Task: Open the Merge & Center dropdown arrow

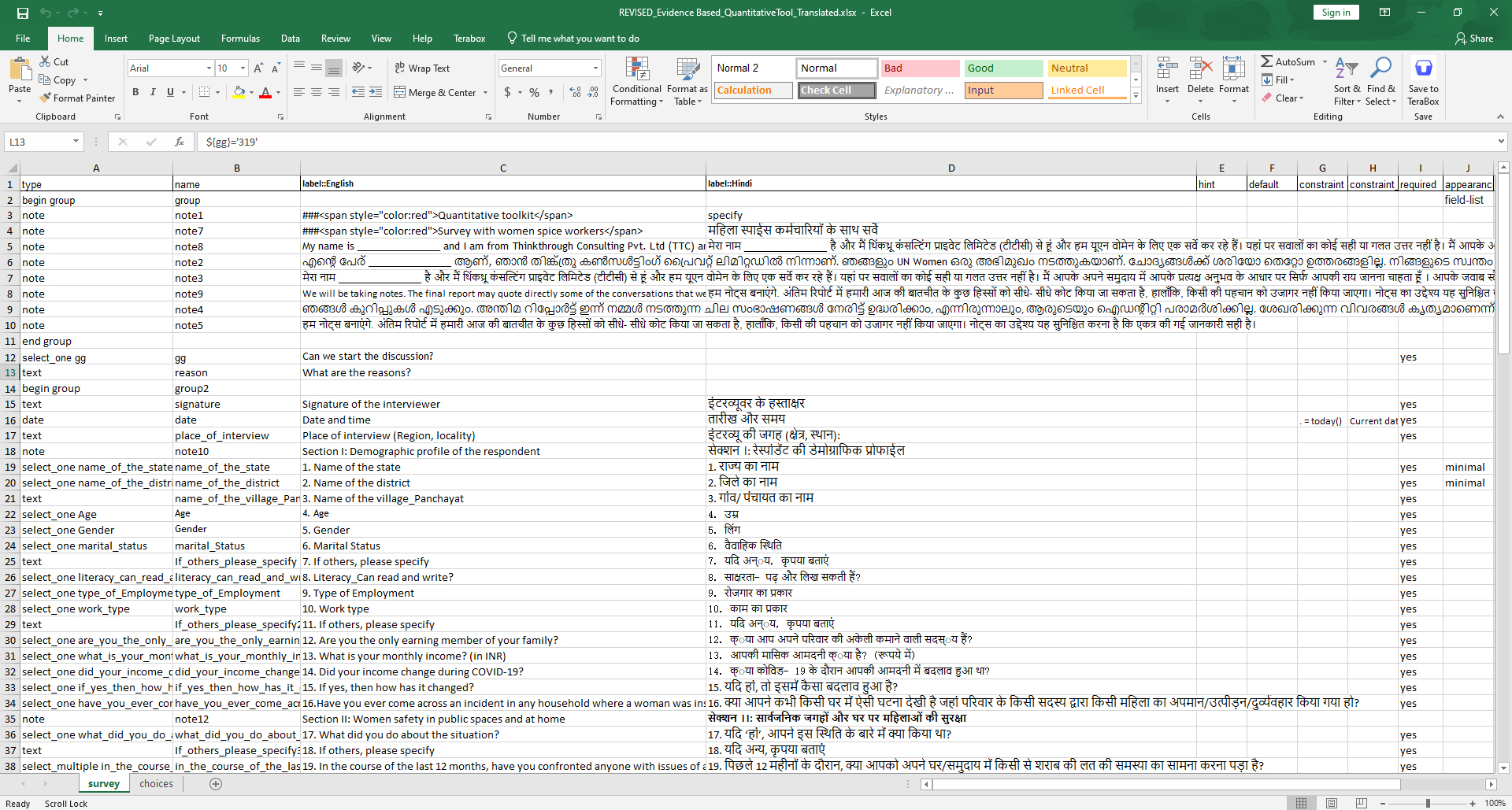Action: click(485, 93)
